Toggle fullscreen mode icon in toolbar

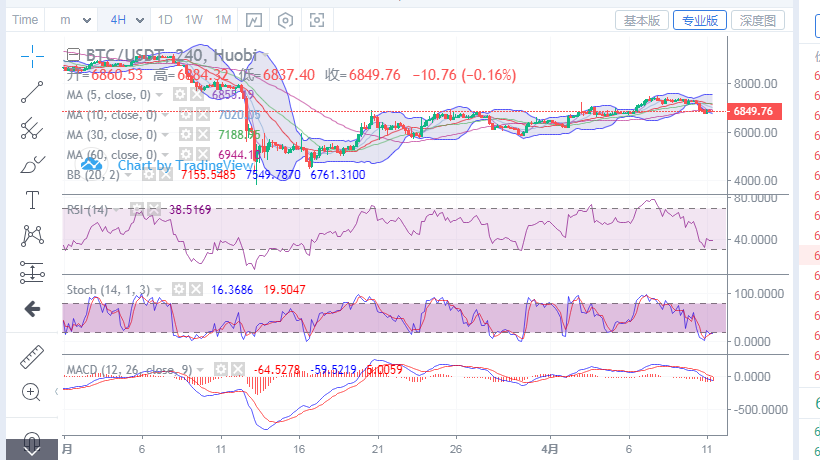(318, 20)
